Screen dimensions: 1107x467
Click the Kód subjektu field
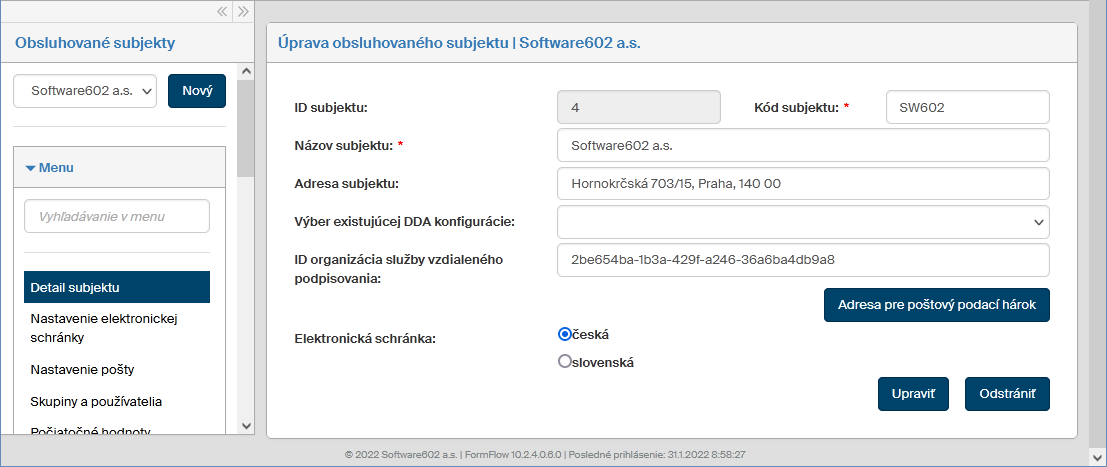coord(967,107)
